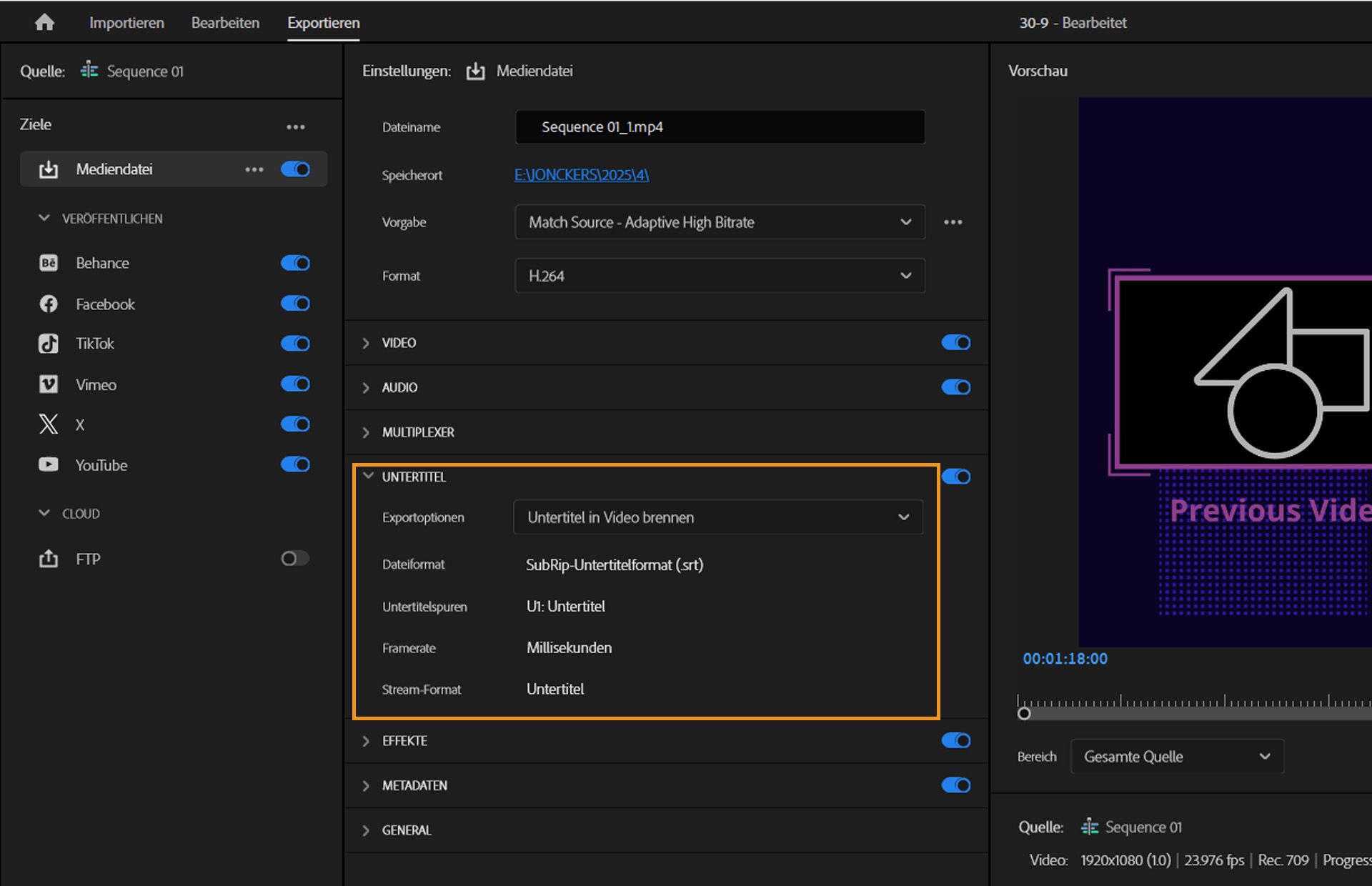Open the Exportoptionen dropdown for subtitles
This screenshot has width=1372, height=886.
tap(717, 517)
